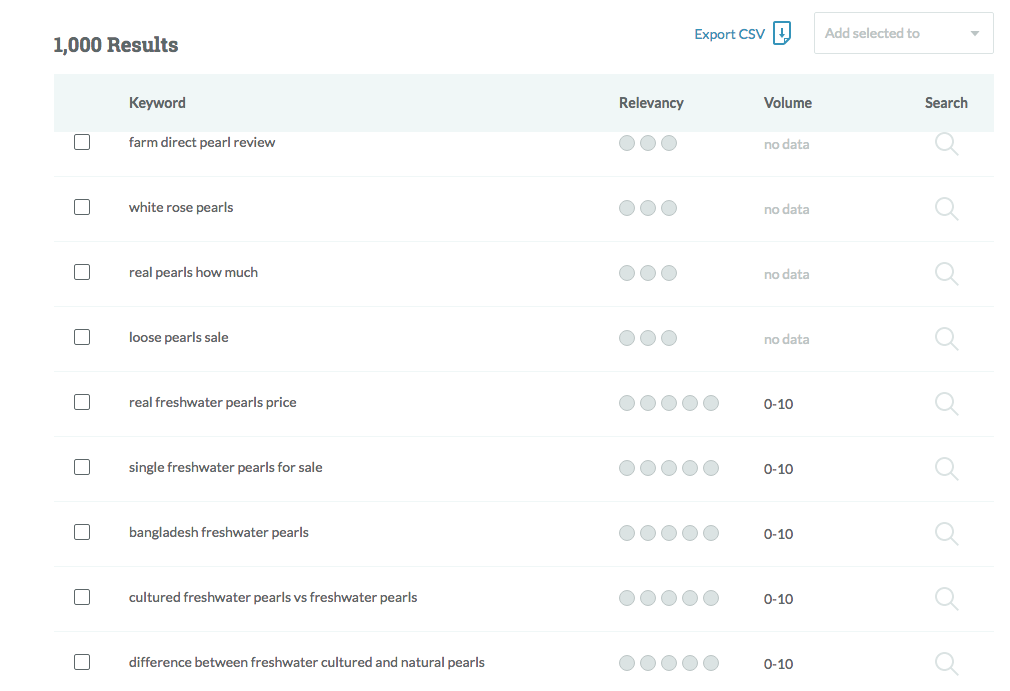
Task: Click magnifier for single freshwater pearls for sale
Action: click(x=946, y=469)
